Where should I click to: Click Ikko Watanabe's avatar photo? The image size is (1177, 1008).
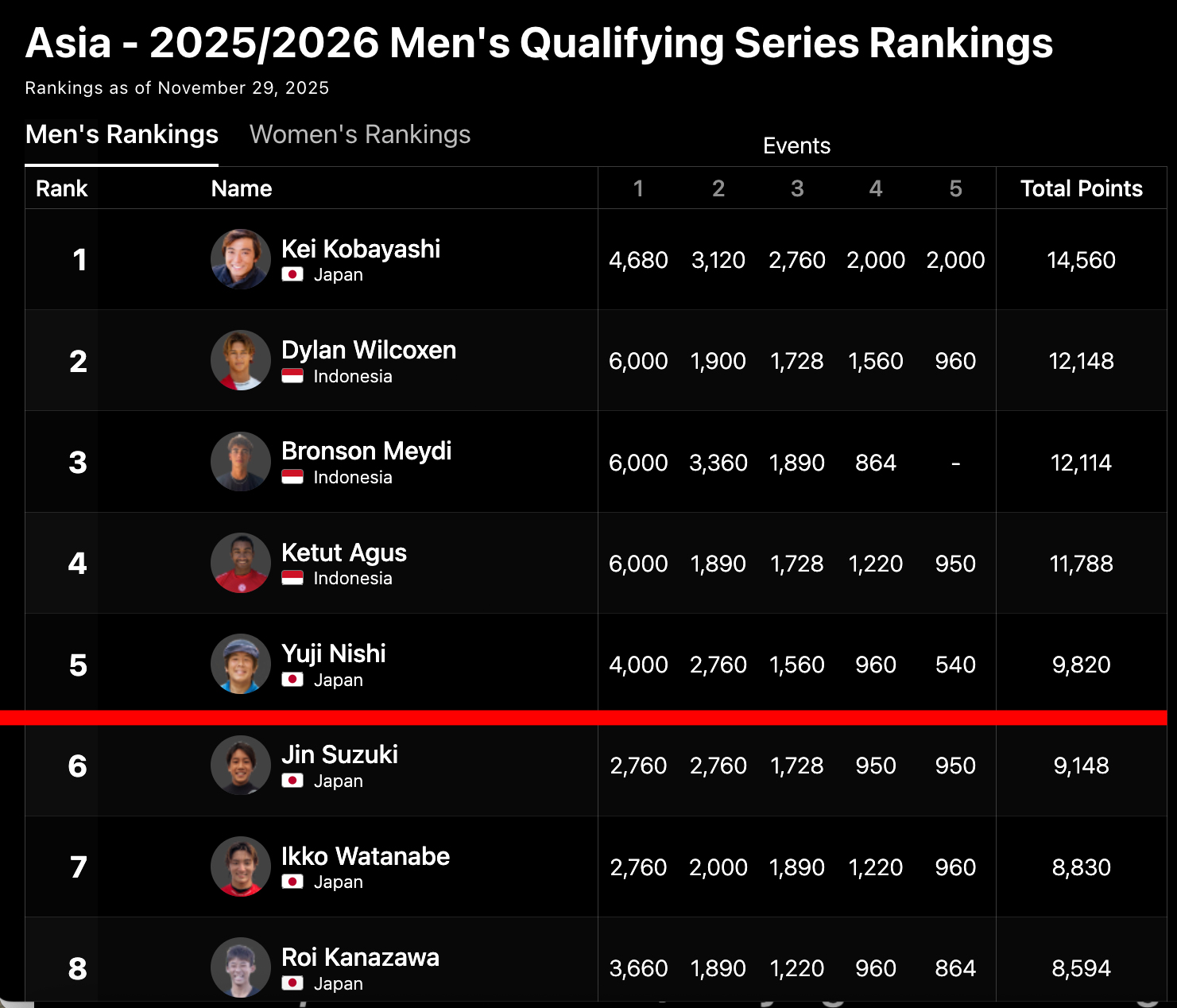[x=240, y=866]
